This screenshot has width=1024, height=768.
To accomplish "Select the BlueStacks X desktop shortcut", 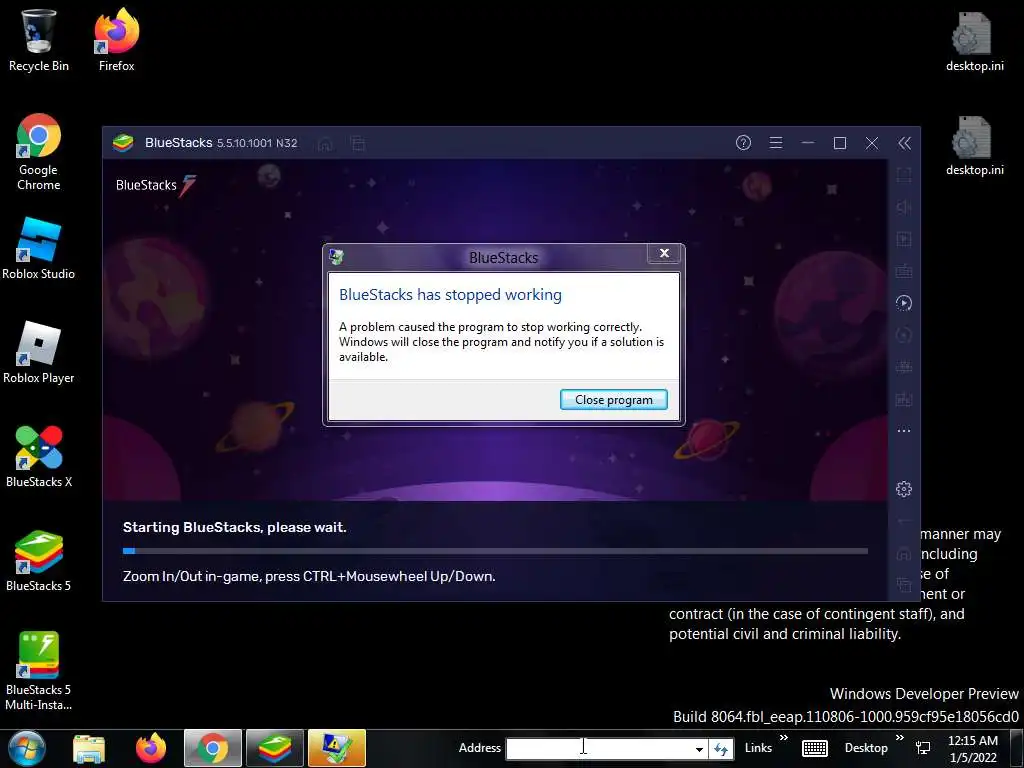I will [39, 456].
